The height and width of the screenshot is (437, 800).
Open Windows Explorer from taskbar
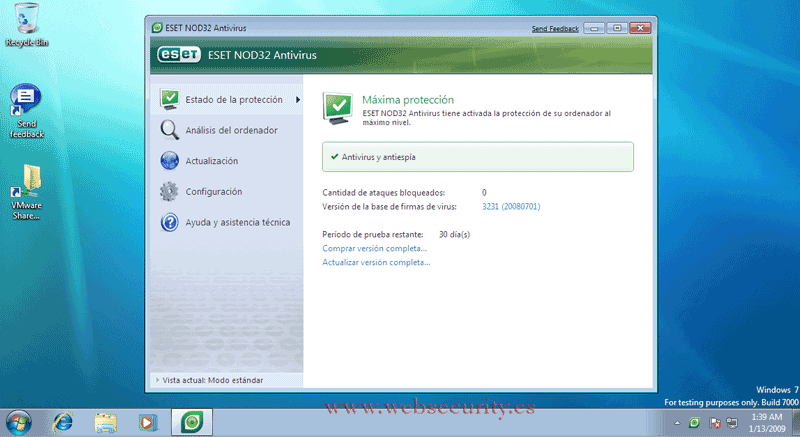[106, 423]
